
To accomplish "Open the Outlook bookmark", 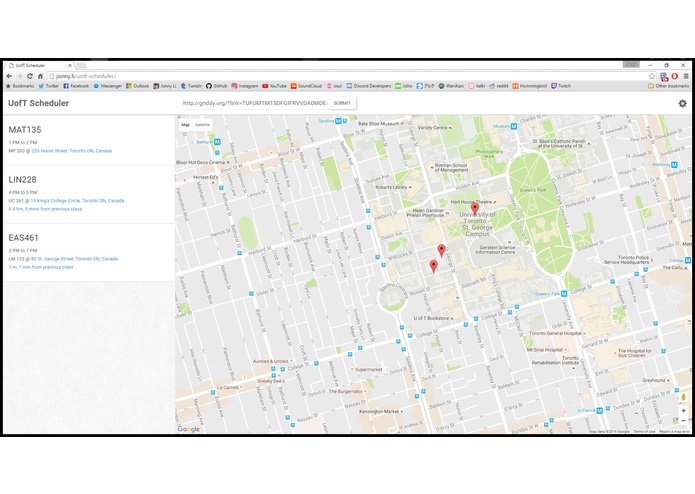I will 137,86.
